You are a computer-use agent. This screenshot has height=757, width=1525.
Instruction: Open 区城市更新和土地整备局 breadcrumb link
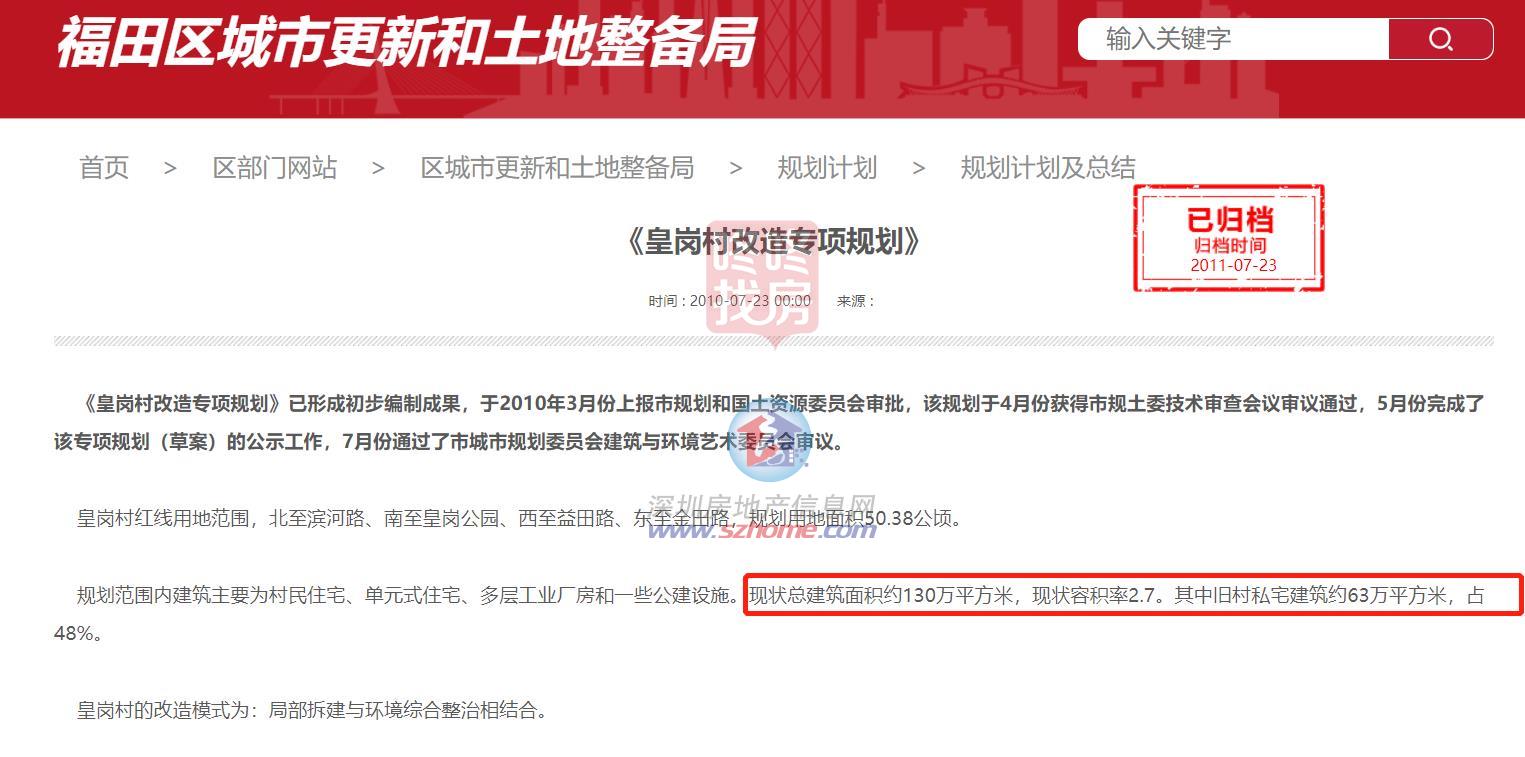[x=557, y=168]
